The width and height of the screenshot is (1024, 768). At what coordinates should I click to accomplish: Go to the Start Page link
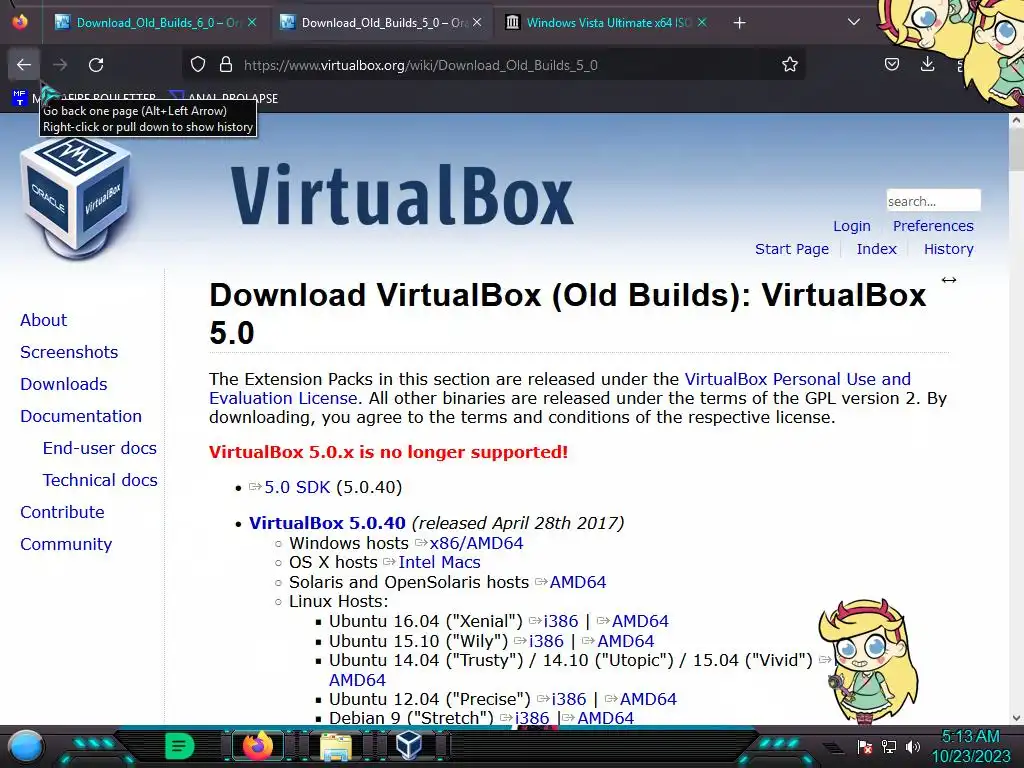click(792, 249)
